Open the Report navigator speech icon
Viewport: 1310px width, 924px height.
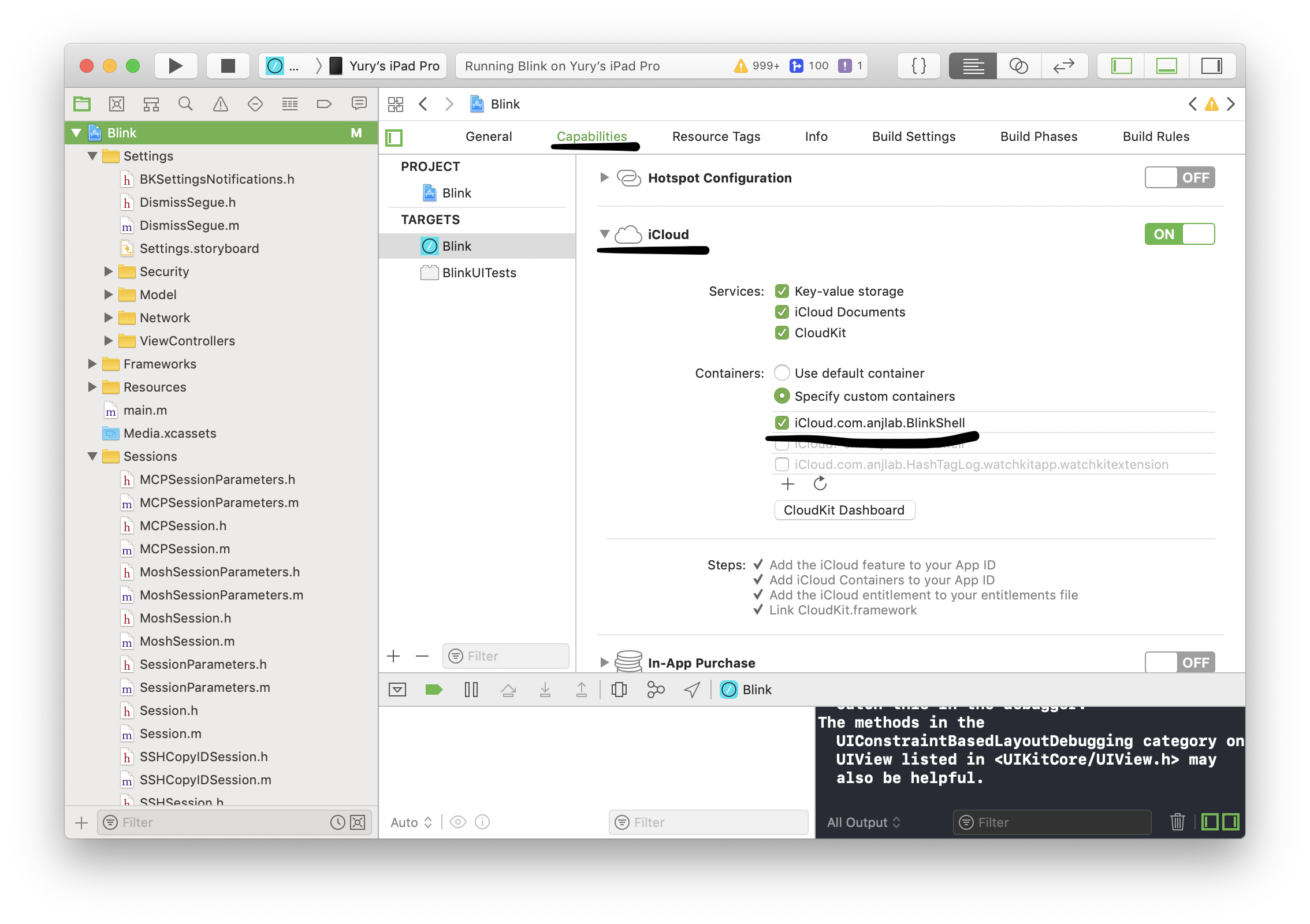[359, 104]
